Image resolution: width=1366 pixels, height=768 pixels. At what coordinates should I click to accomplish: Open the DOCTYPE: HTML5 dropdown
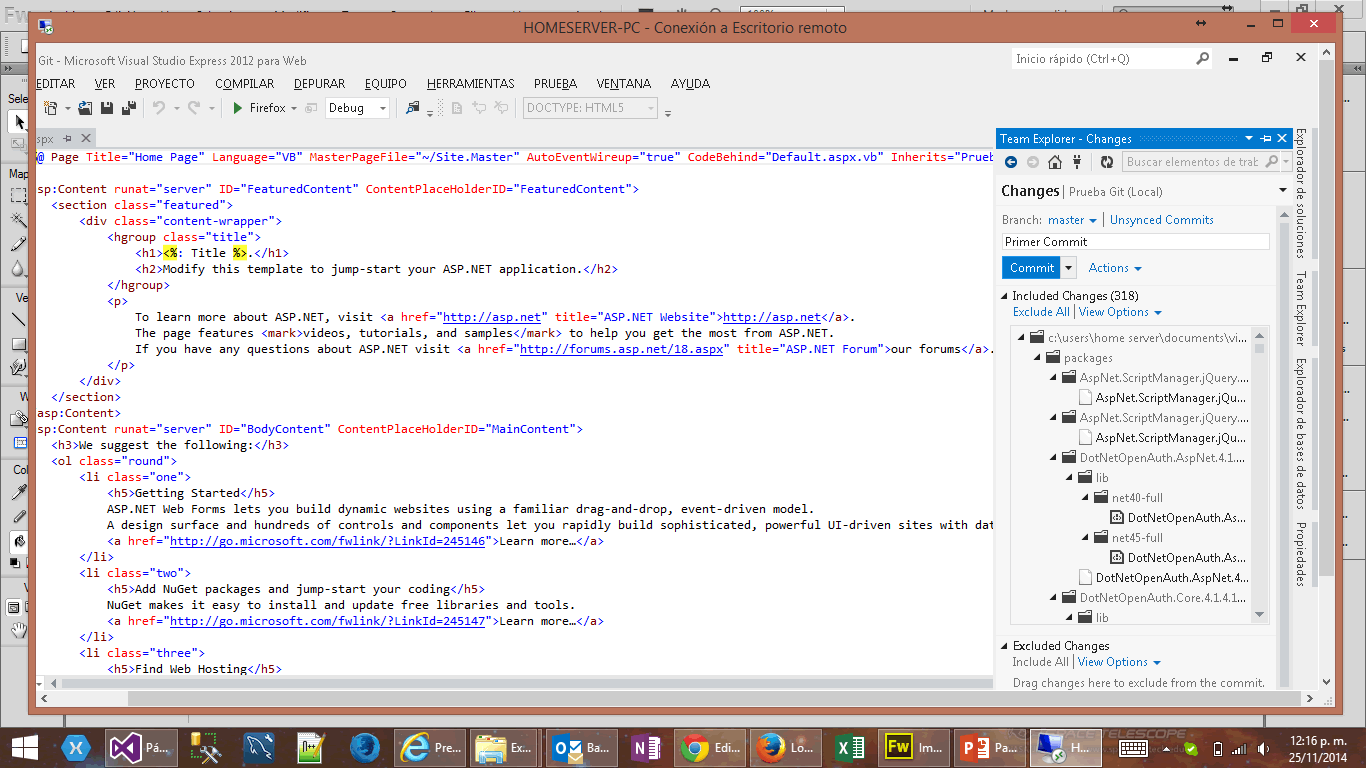point(651,108)
